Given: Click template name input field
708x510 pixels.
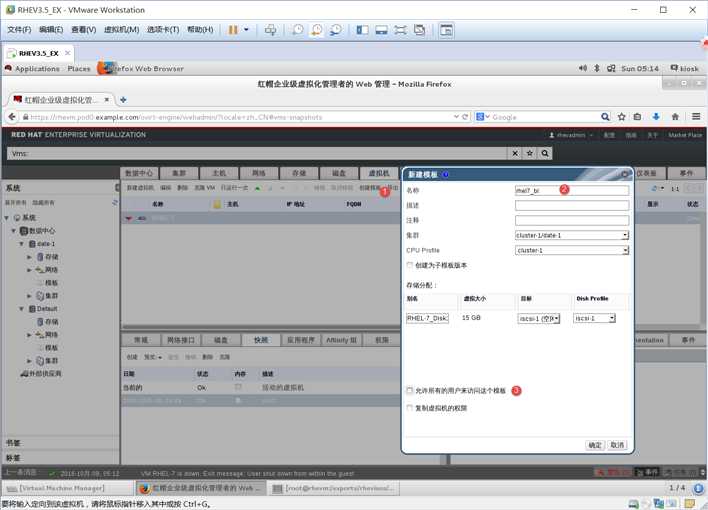Looking at the screenshot, I should (572, 191).
